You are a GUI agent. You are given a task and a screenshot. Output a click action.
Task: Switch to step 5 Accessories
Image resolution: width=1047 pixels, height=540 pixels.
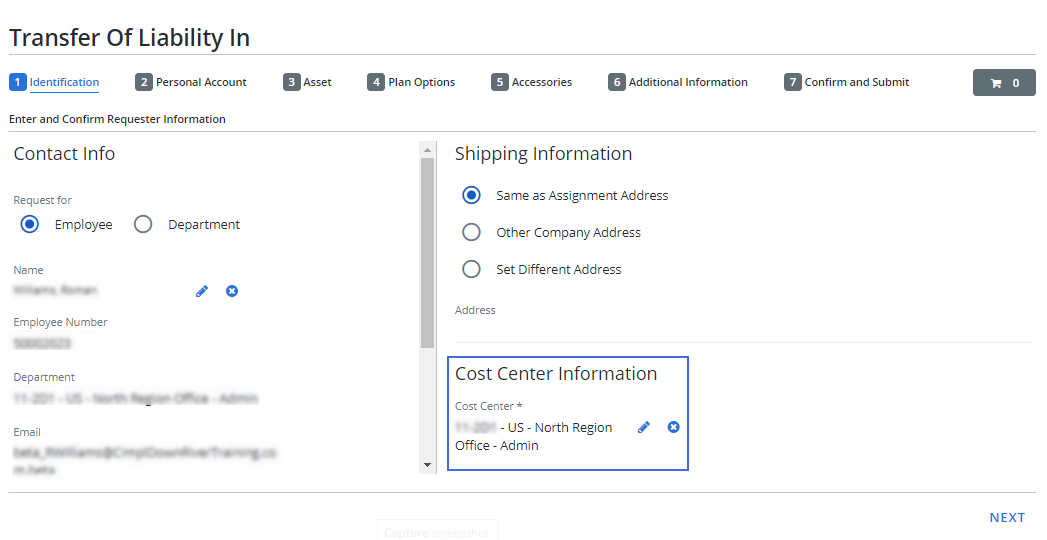532,82
